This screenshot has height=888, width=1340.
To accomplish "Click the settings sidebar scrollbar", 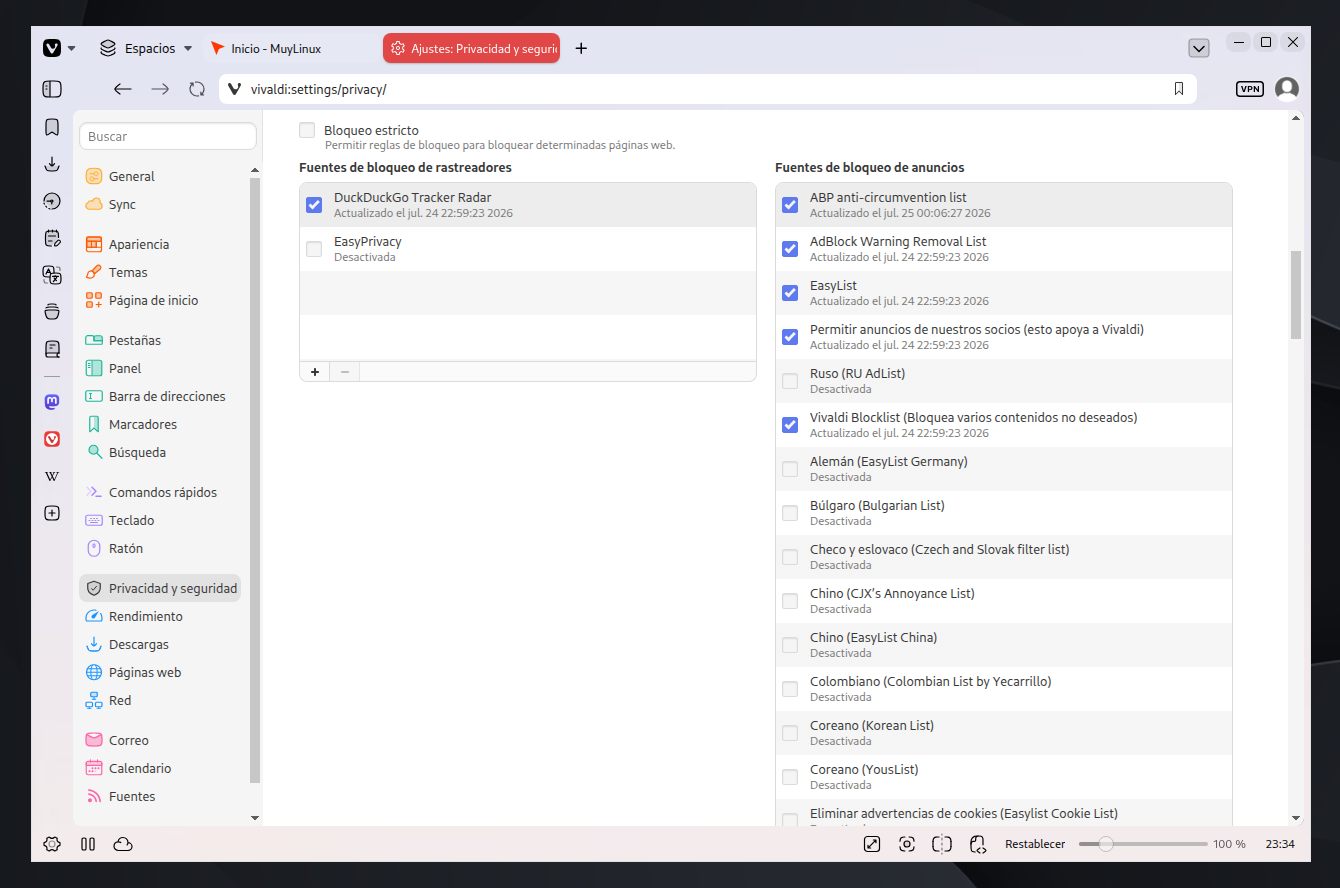I will [255, 480].
